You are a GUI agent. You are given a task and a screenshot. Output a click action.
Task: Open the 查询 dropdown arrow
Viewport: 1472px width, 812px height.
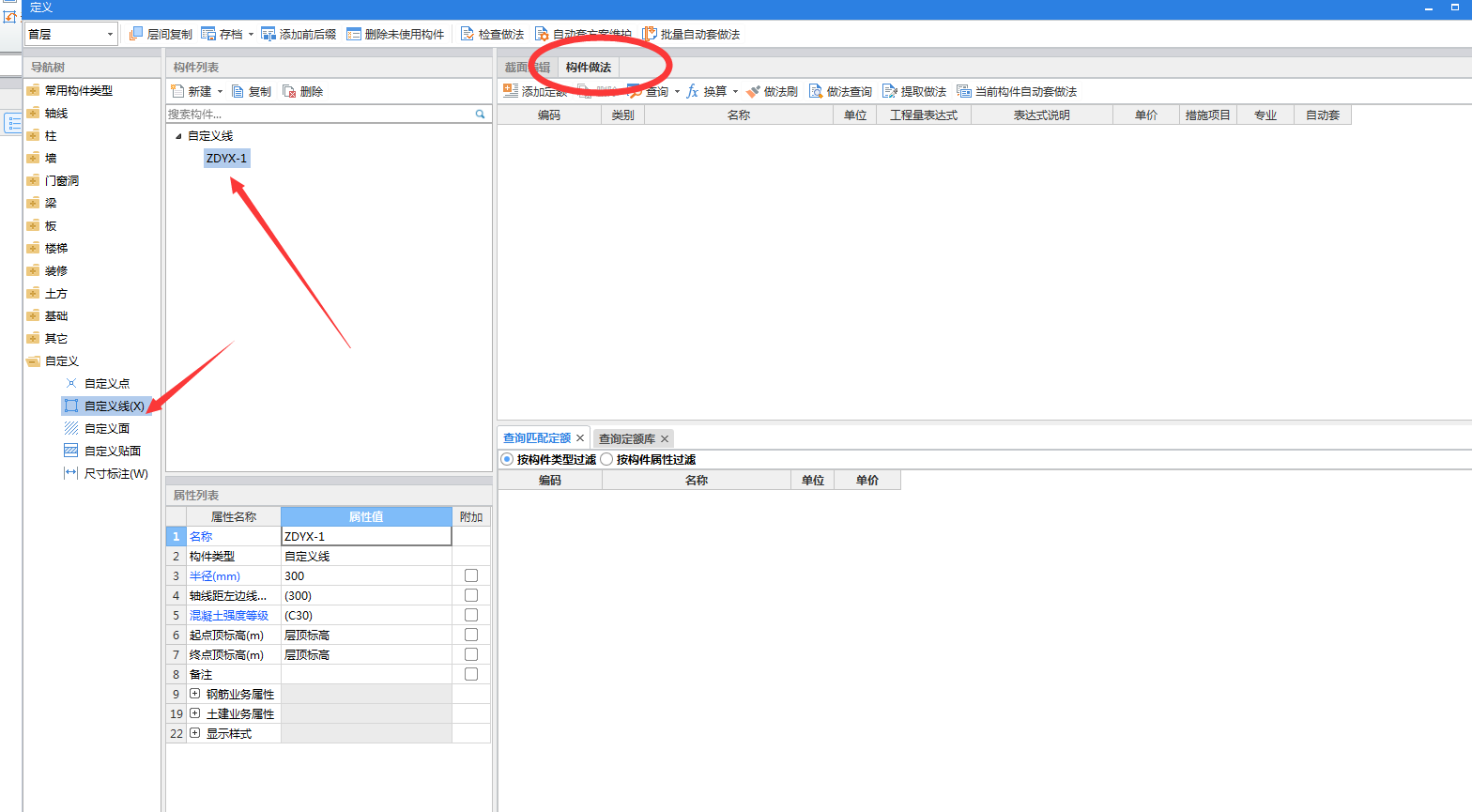tap(677, 92)
